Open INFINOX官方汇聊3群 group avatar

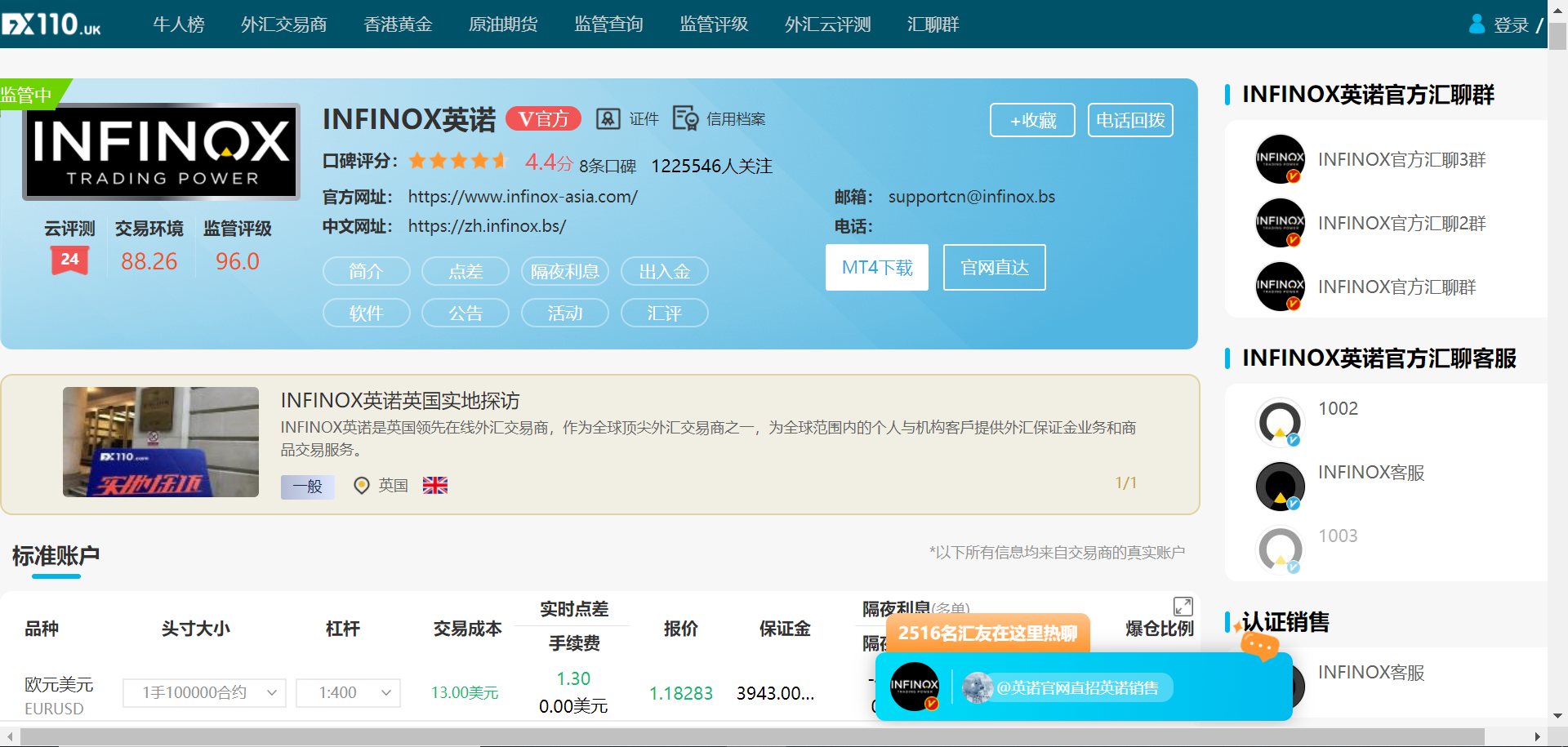click(1280, 159)
